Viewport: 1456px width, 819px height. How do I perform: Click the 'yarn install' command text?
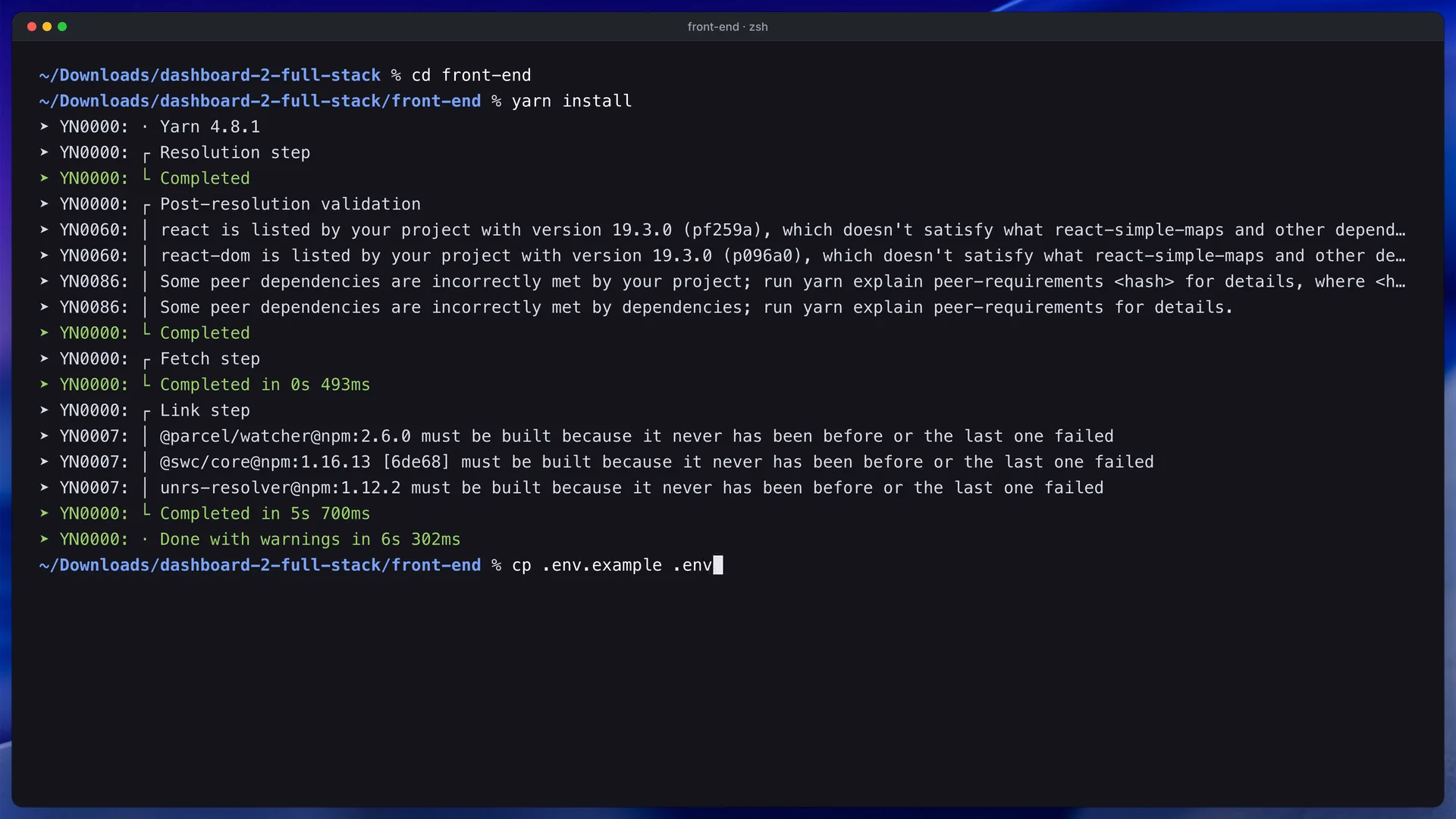point(571,101)
